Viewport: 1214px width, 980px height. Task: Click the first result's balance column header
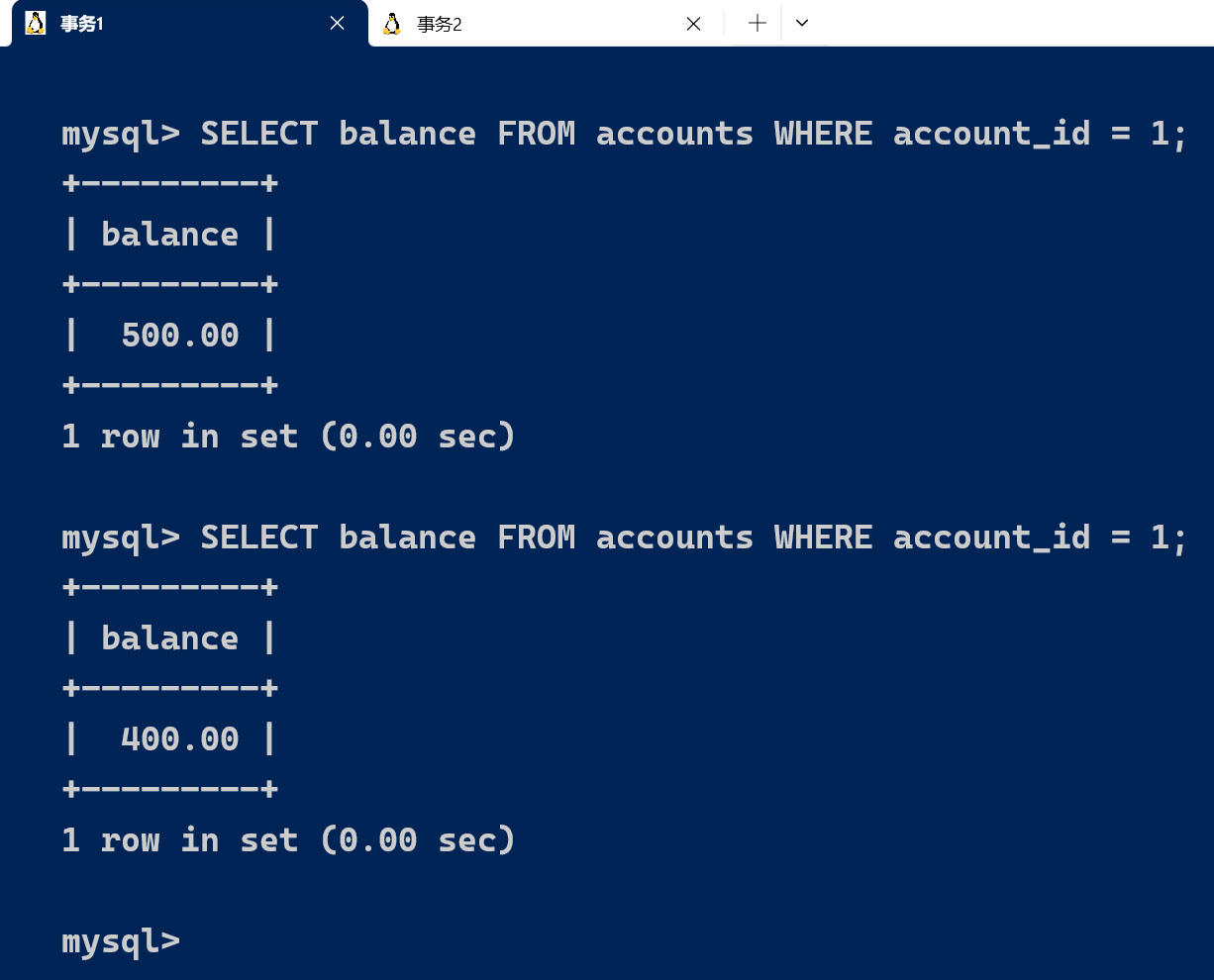click(169, 235)
